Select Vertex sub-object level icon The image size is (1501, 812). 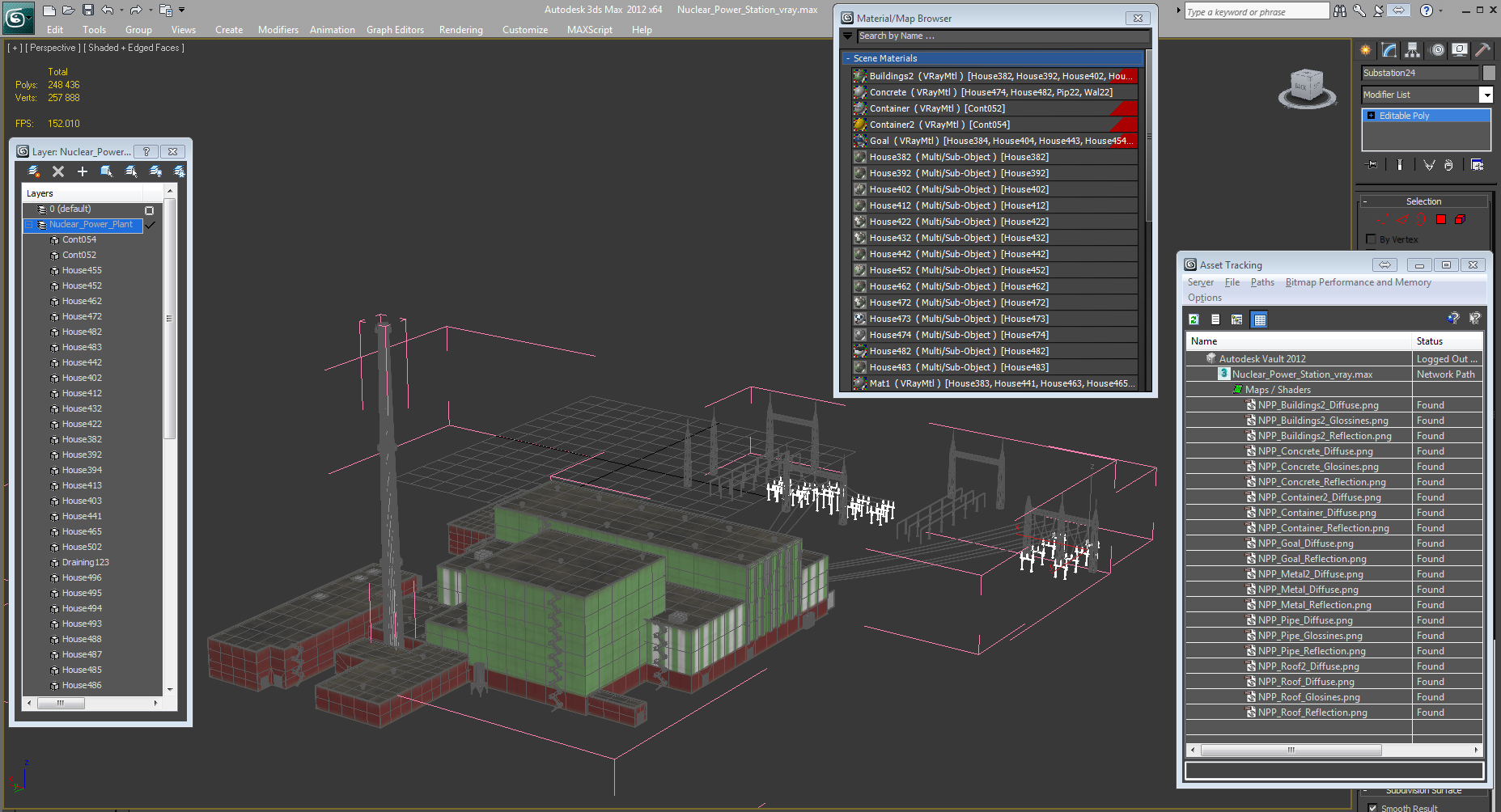(x=1382, y=219)
